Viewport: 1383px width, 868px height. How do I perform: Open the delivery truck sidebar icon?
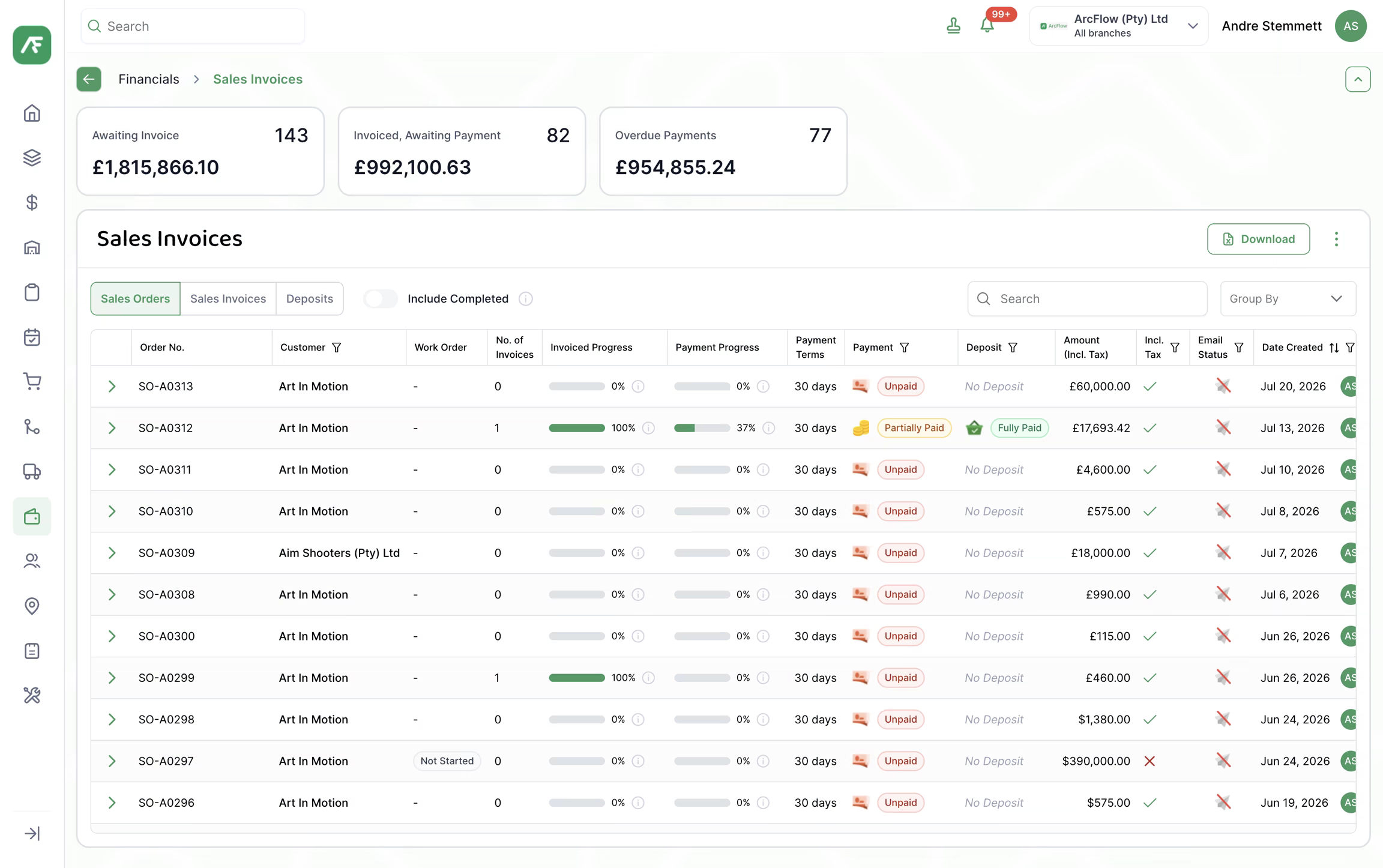pyautogui.click(x=32, y=472)
